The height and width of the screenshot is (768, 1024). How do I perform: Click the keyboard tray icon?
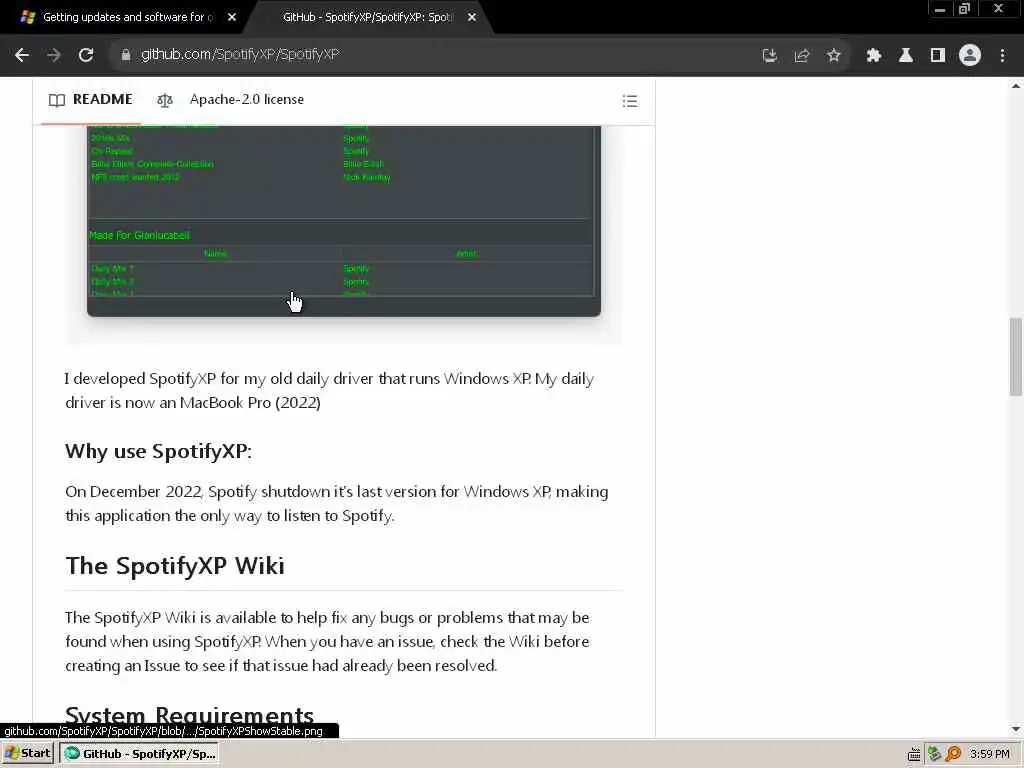[x=914, y=755]
